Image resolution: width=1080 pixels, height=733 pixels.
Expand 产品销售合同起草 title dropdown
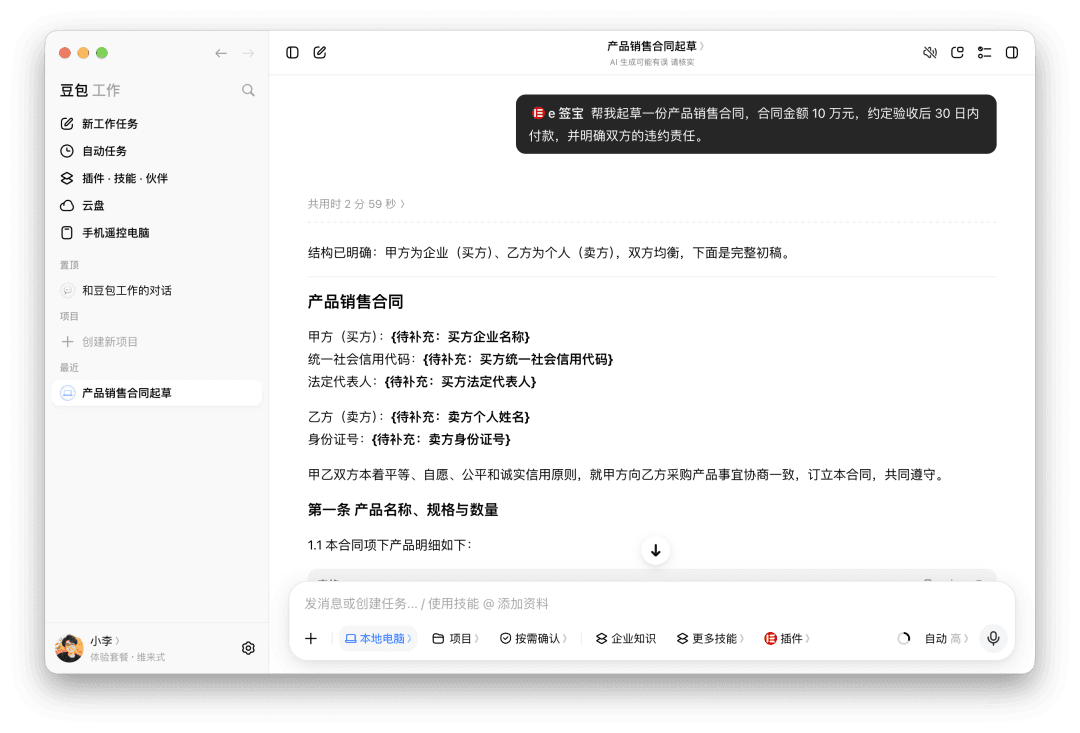(655, 46)
